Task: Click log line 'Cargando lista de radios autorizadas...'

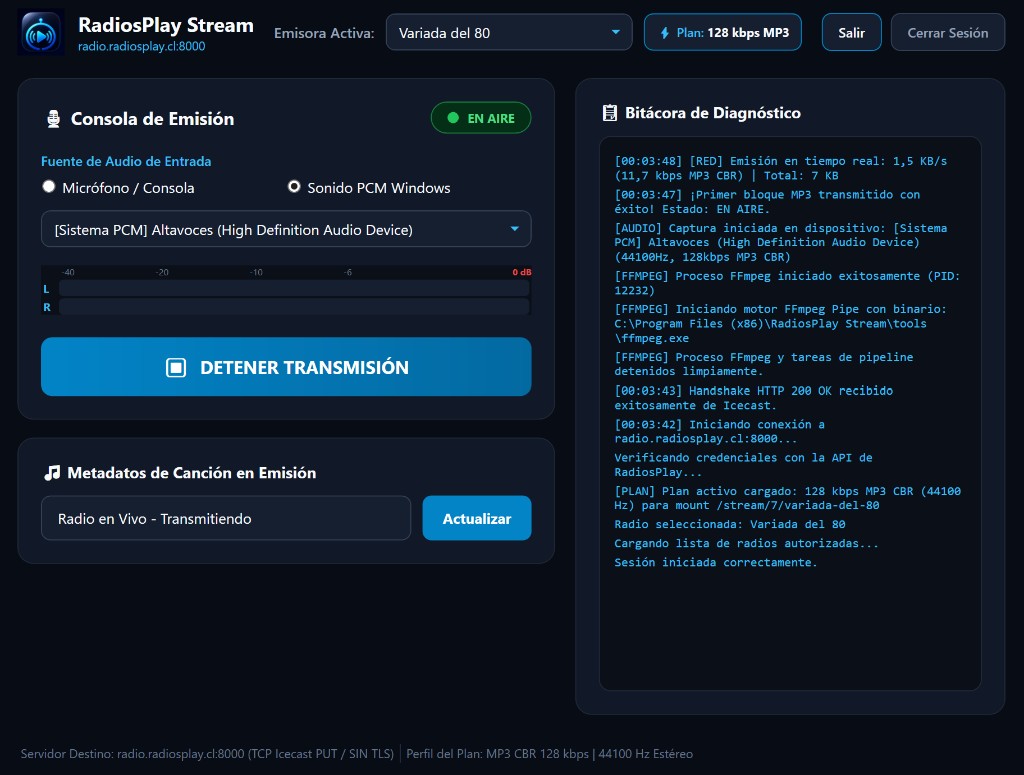Action: click(x=746, y=543)
